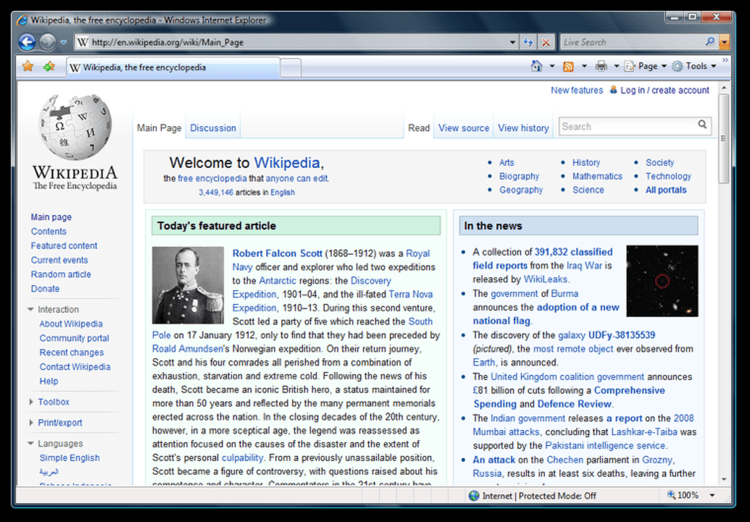
Task: Click the Robert Falcon Scott portrait
Action: coord(188,285)
